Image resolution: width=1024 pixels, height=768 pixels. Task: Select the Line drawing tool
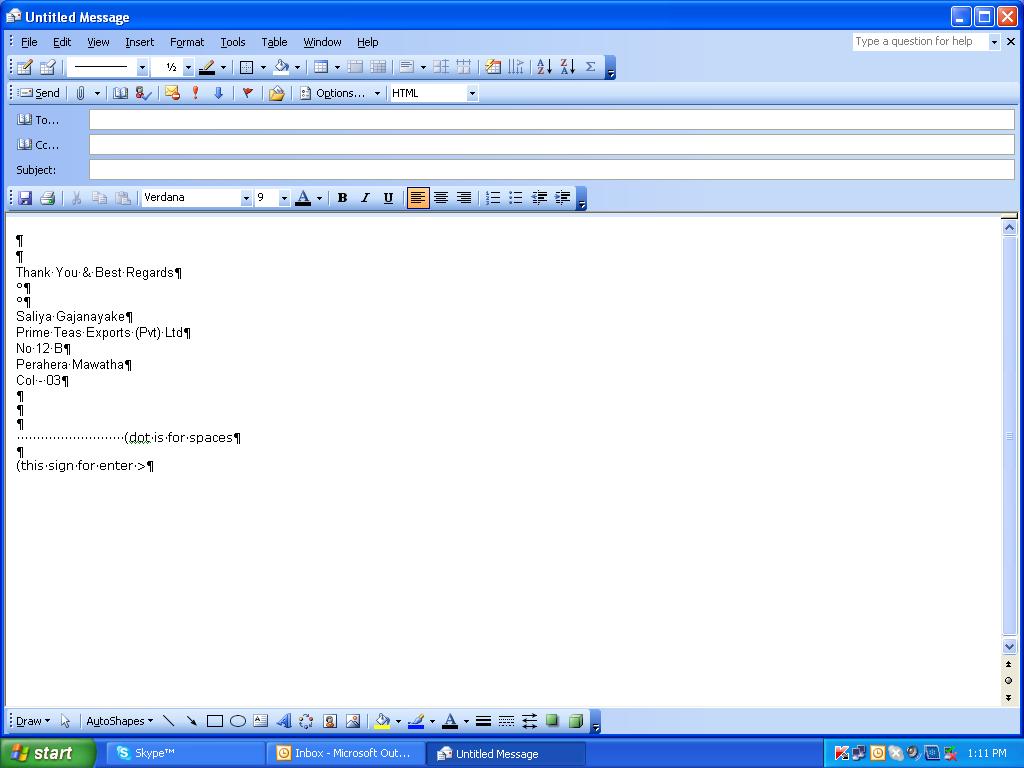(168, 721)
